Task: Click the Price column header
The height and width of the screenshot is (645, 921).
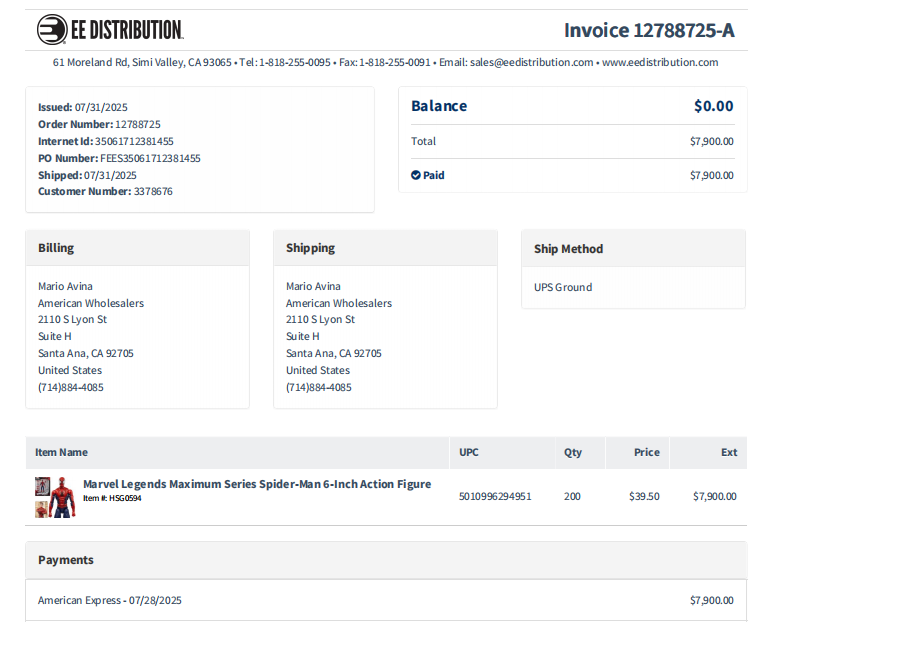Action: click(x=647, y=452)
